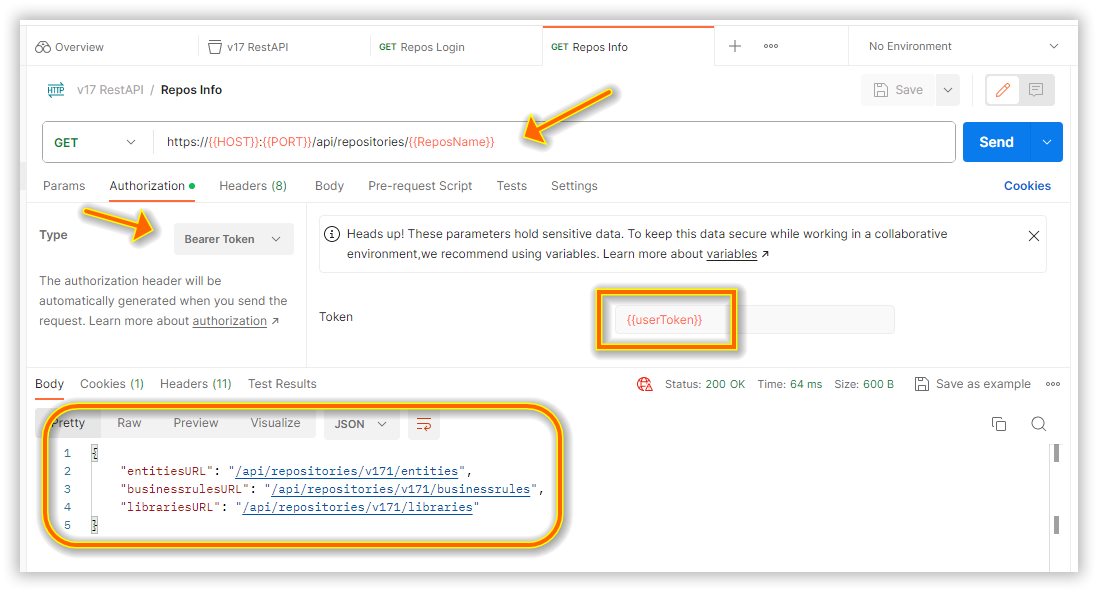Open the comments panel icon
Image resolution: width=1098 pixels, height=592 pixels.
1036,90
